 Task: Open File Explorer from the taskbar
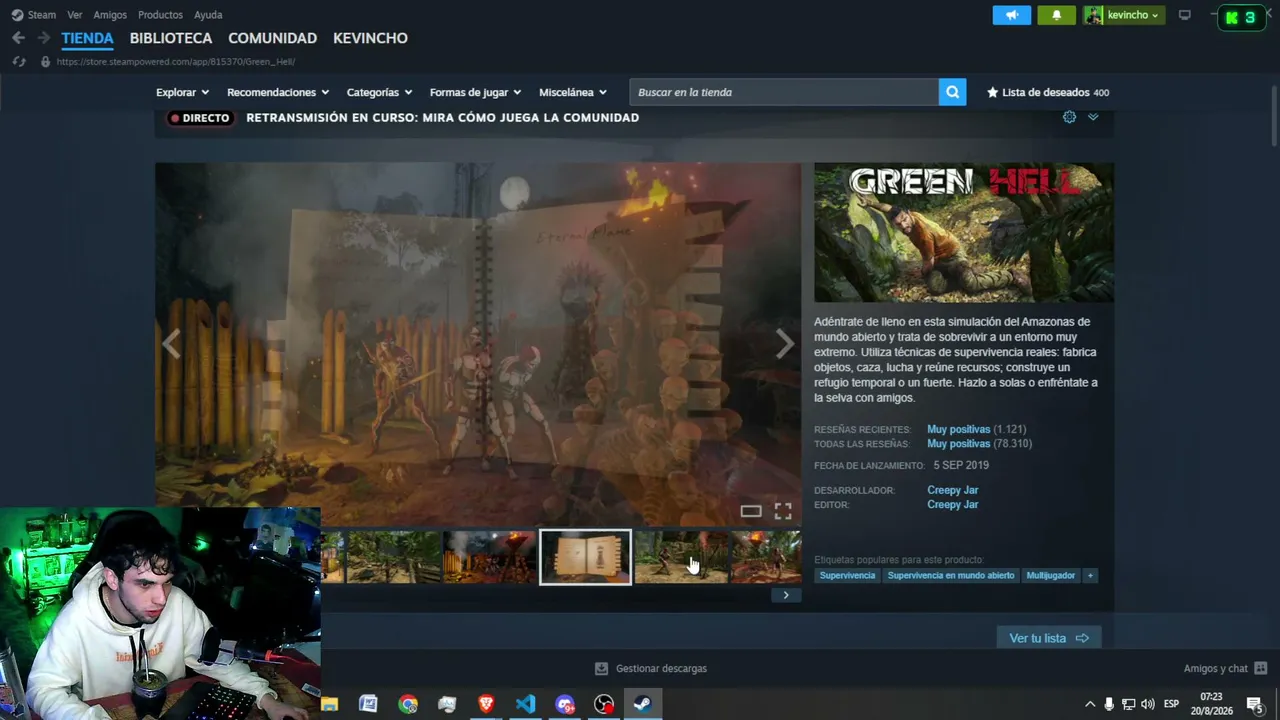click(329, 704)
